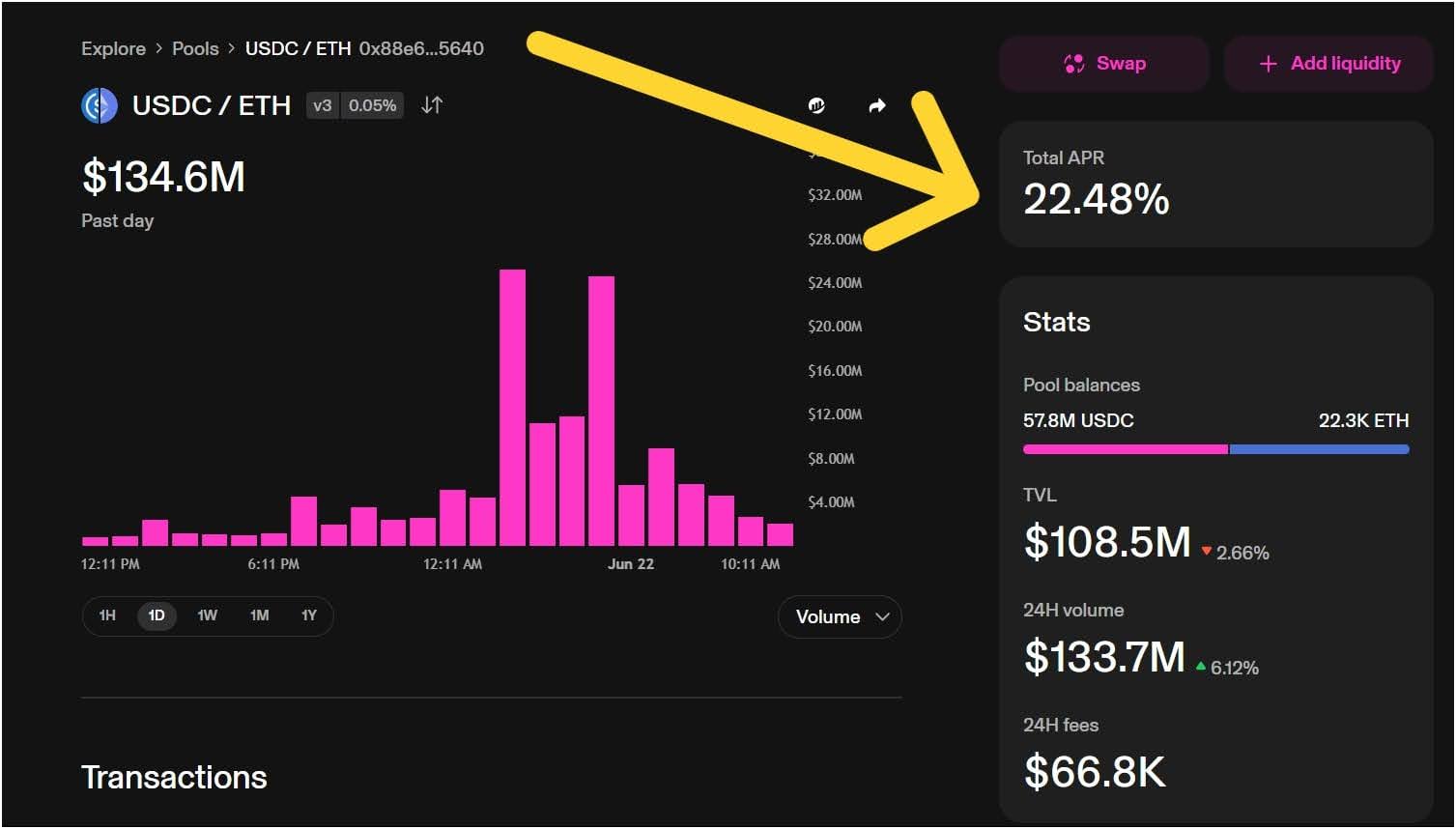1456x829 pixels.
Task: Click the Add liquidity button
Action: coord(1328,63)
